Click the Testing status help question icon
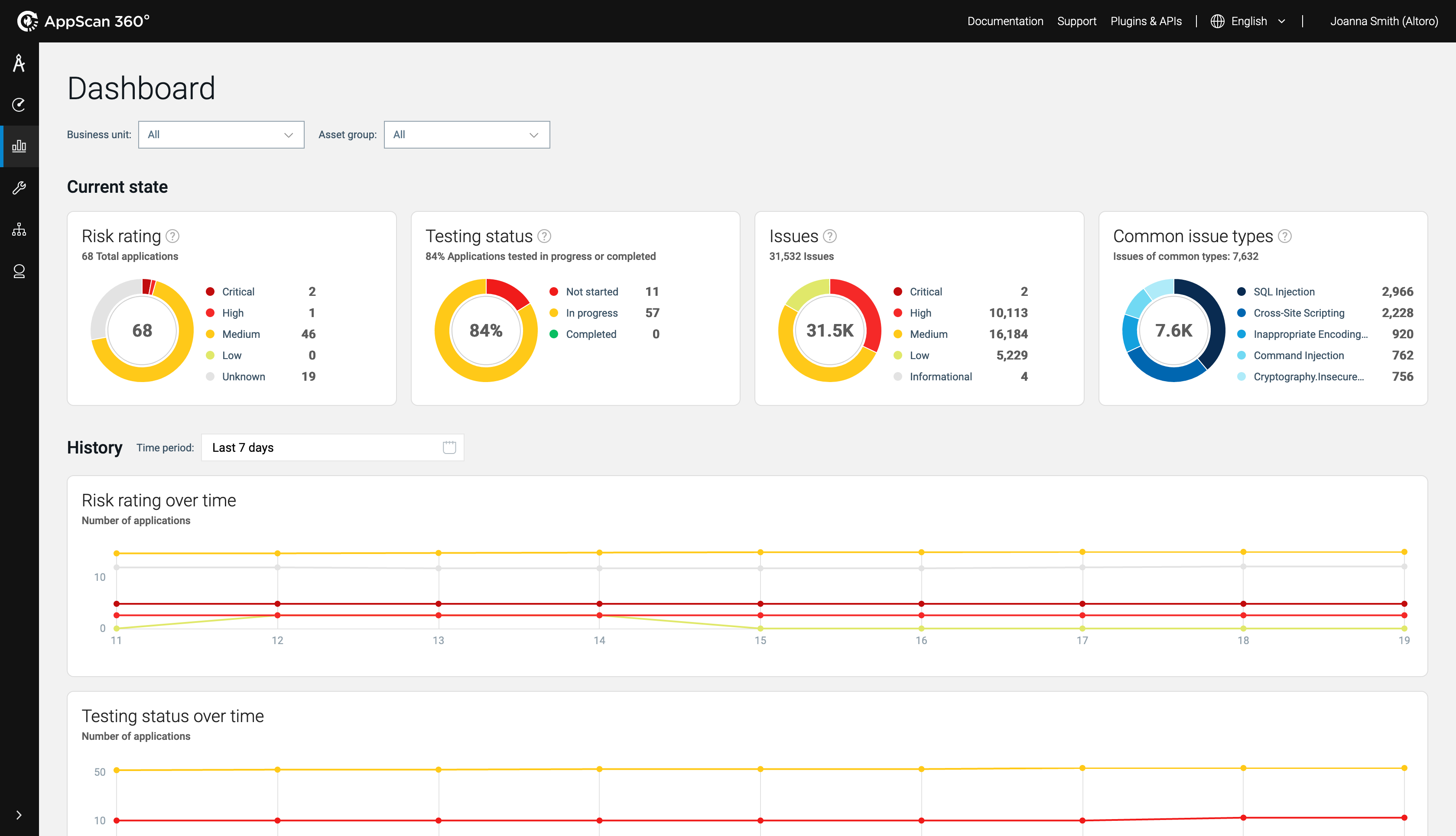This screenshot has height=836, width=1456. tap(544, 236)
